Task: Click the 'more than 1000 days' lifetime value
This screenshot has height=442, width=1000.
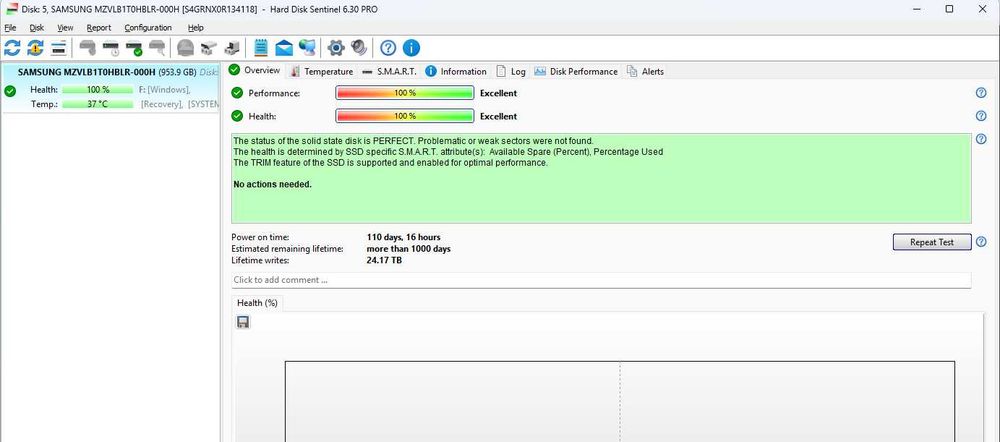Action: pos(409,249)
